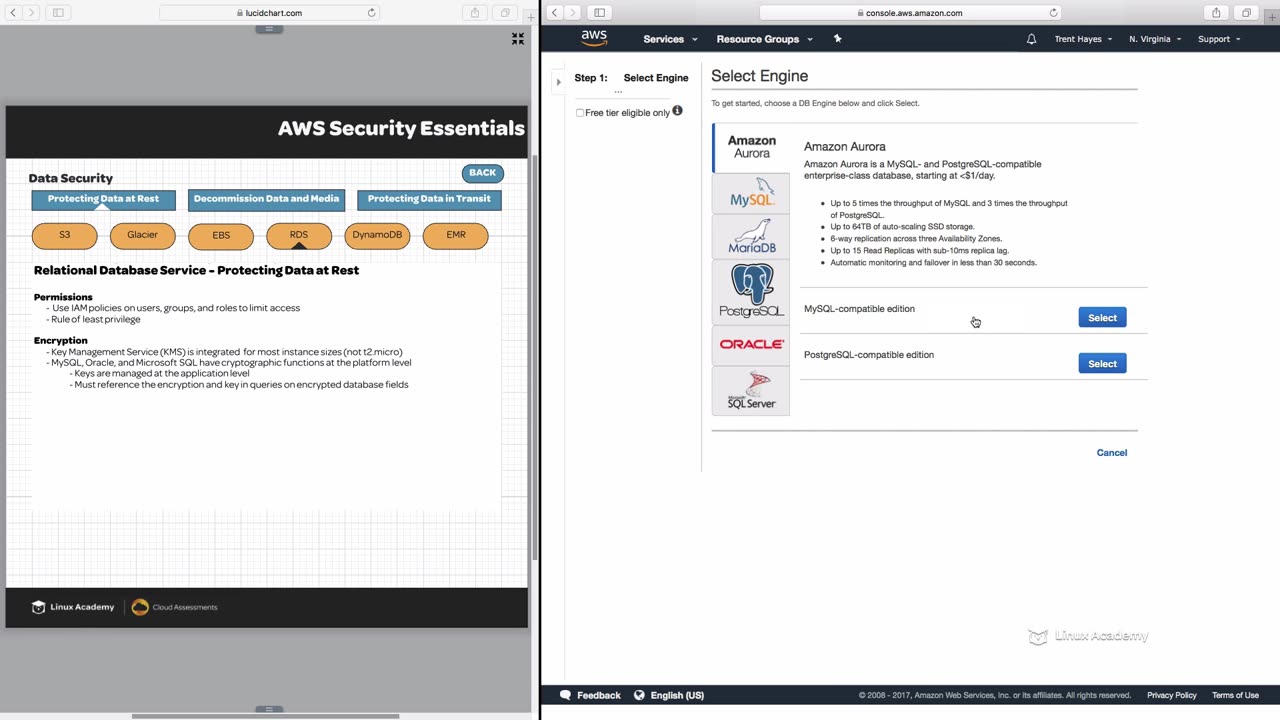Image resolution: width=1280 pixels, height=720 pixels.
Task: Reload the lucidchart.com page
Action: point(372,13)
